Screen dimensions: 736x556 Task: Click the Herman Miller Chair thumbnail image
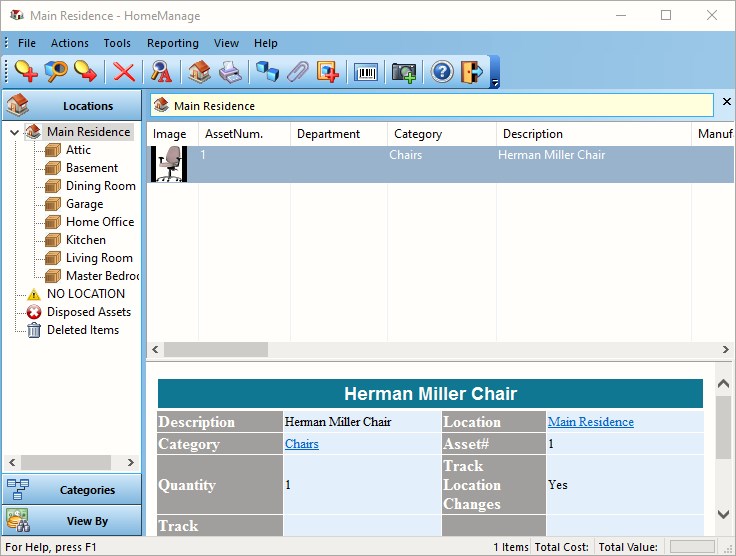169,164
